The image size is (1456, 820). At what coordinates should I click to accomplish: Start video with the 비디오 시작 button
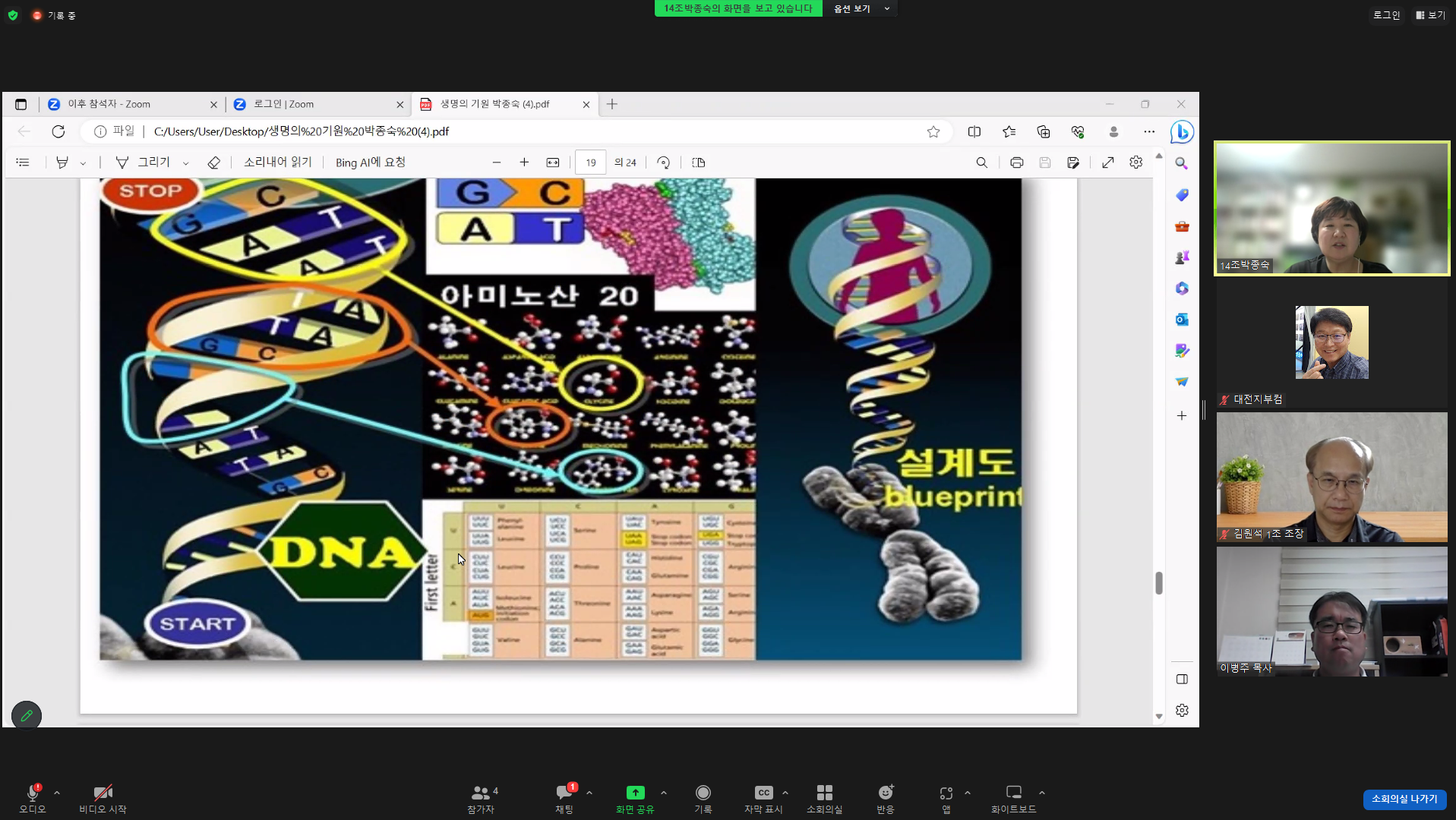(103, 798)
